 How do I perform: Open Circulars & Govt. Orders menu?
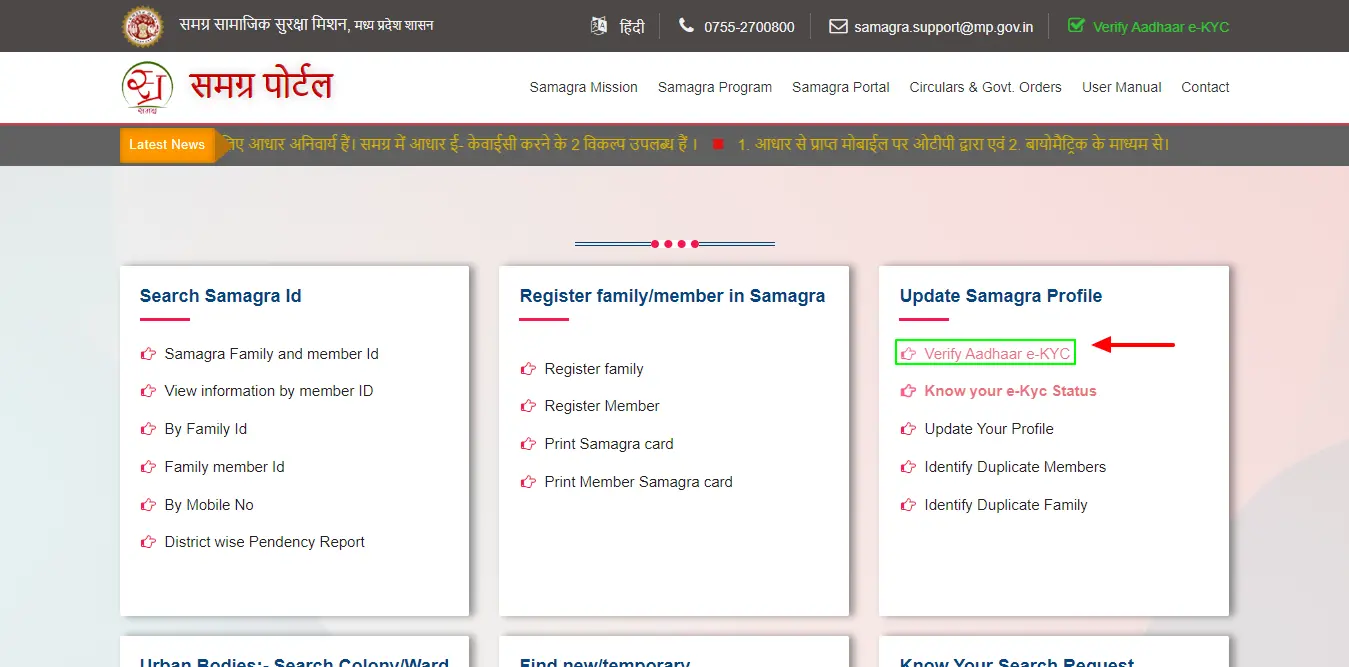pyautogui.click(x=985, y=87)
